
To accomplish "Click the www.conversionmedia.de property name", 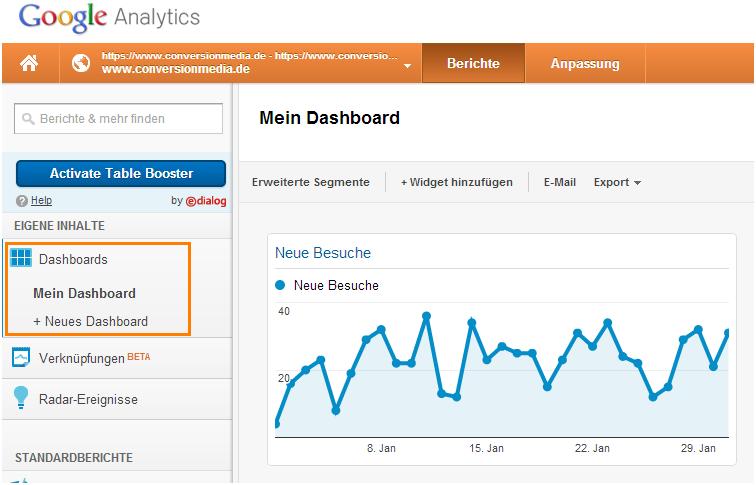I will pos(176,69).
